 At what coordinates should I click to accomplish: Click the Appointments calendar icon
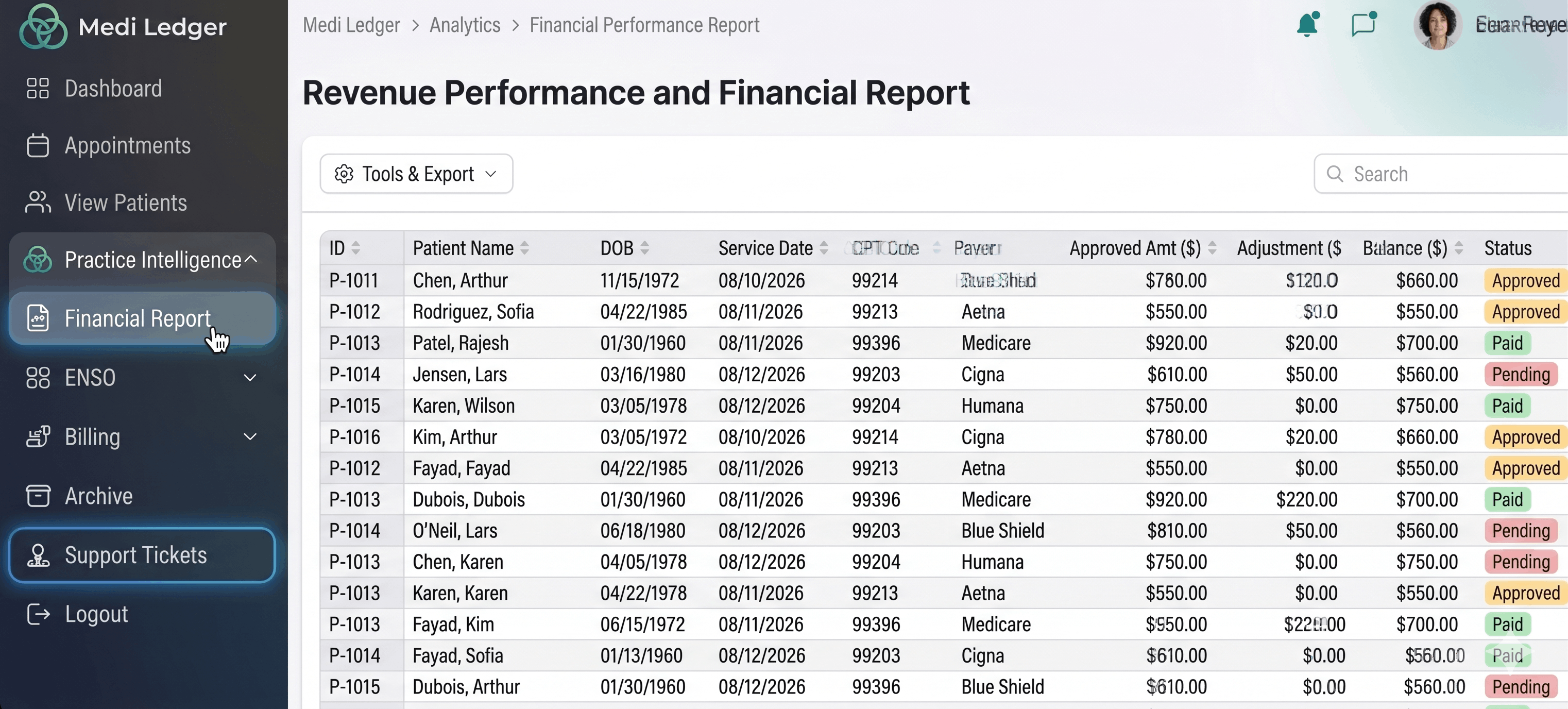tap(38, 146)
